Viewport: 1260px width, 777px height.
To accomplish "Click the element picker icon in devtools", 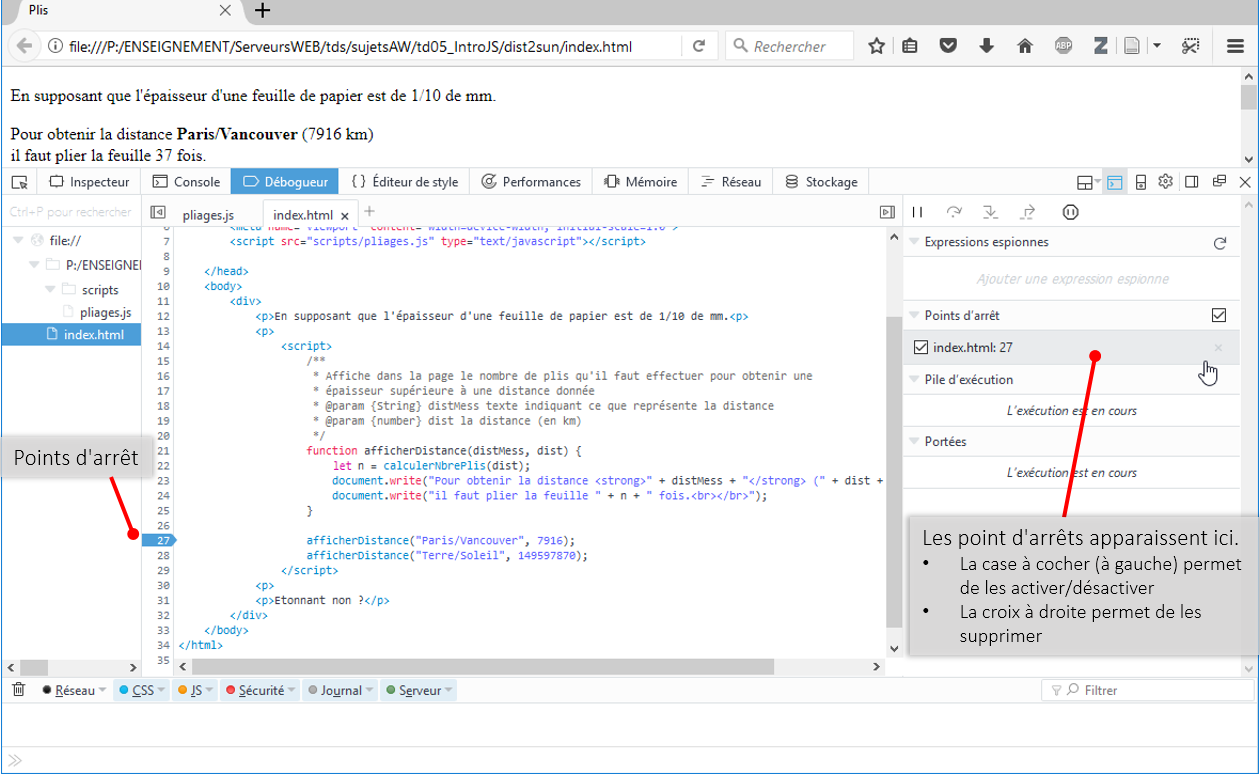I will pyautogui.click(x=19, y=182).
